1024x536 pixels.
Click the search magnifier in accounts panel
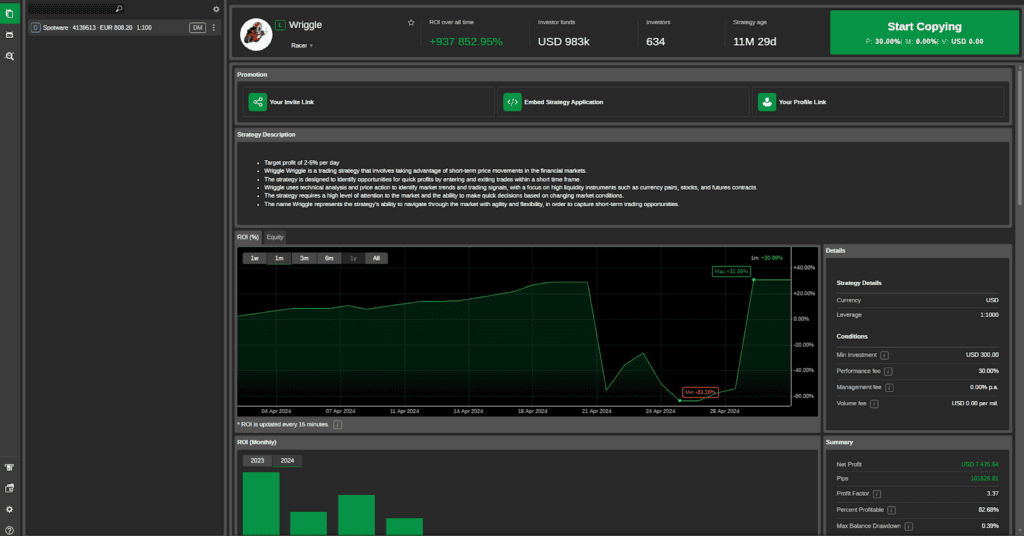pos(119,8)
